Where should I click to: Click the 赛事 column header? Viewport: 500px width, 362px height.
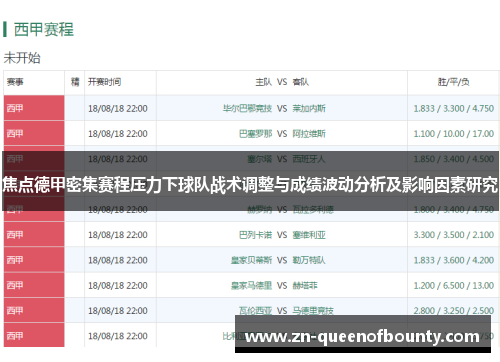(15, 82)
